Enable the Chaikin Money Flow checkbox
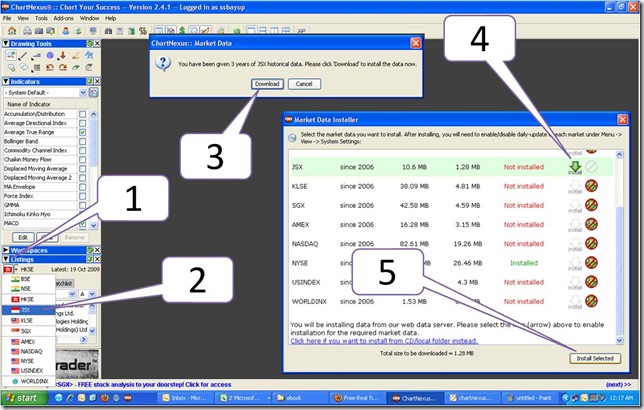644x410 pixels. pyautogui.click(x=83, y=159)
